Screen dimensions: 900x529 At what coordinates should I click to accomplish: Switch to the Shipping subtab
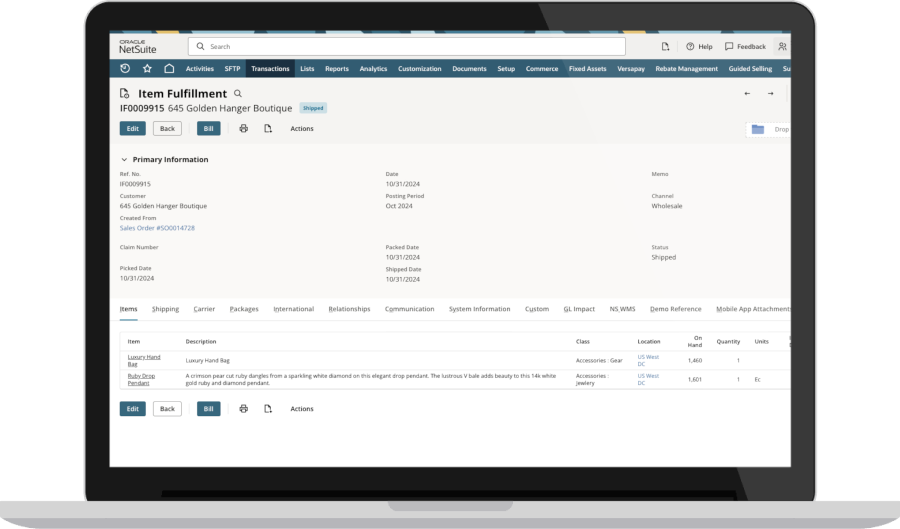click(166, 309)
